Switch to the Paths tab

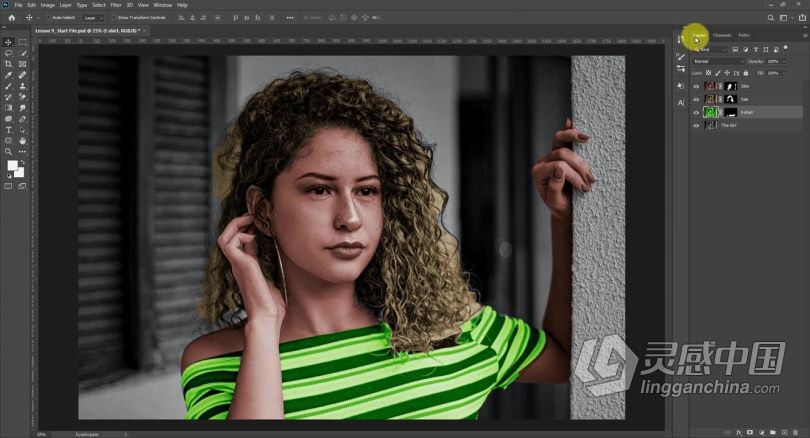[x=744, y=36]
